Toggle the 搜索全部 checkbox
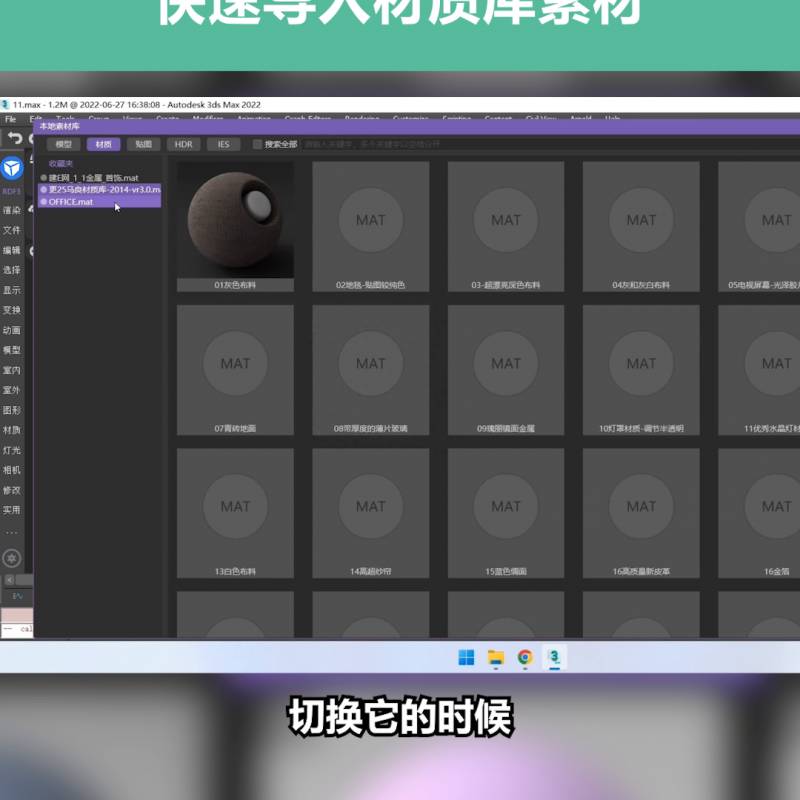The width and height of the screenshot is (800, 800). 258,144
